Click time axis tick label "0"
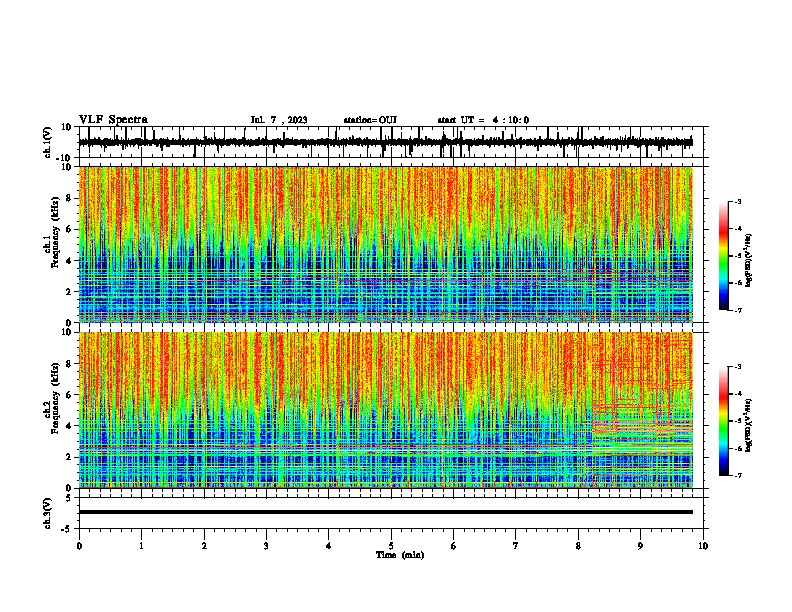 (x=79, y=546)
